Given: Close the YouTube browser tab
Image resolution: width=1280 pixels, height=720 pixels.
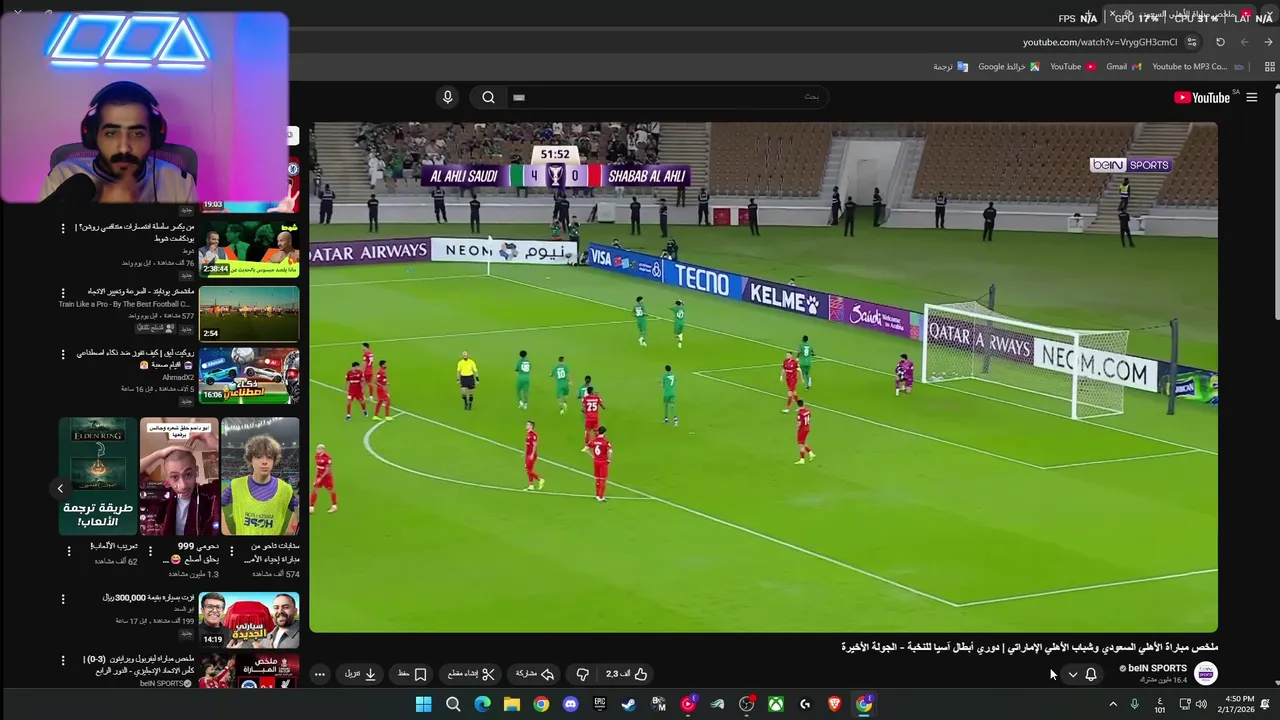Looking at the screenshot, I should point(1112,14).
